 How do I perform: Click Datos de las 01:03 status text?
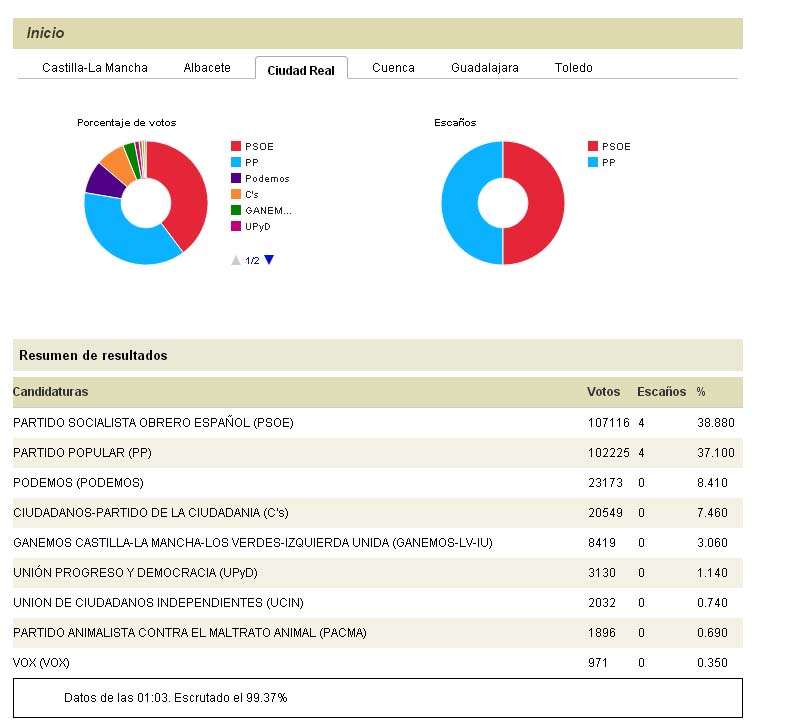[175, 698]
